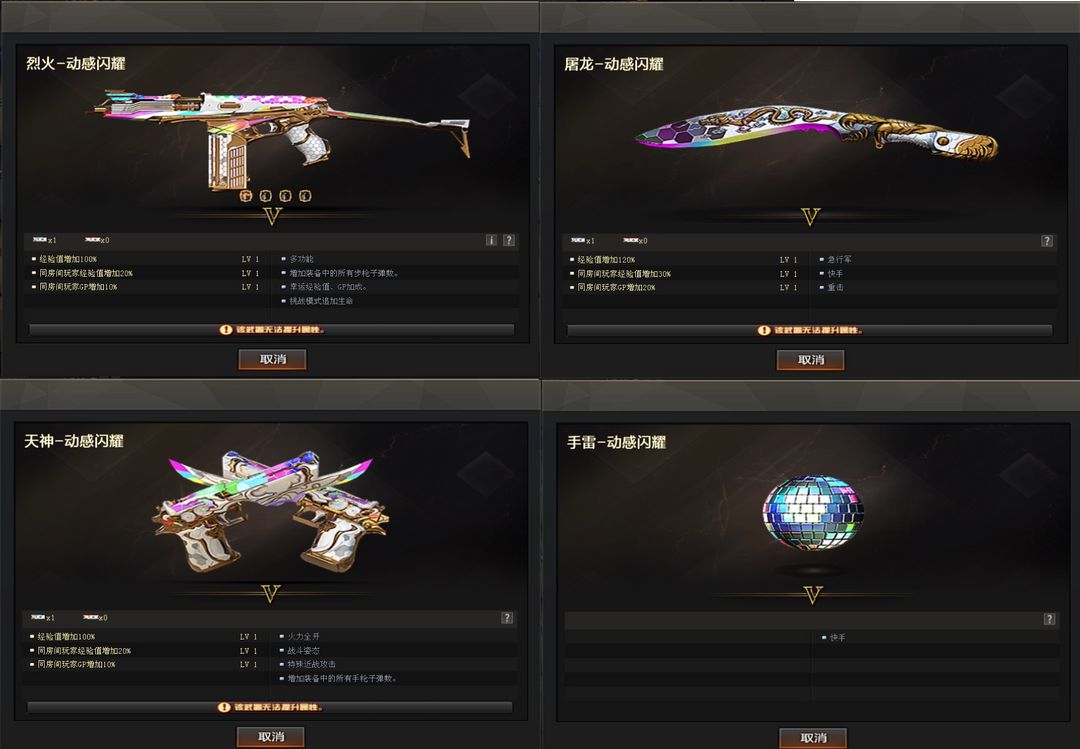Open help question mark in 烈火 panel
Image resolution: width=1080 pixels, height=749 pixels.
(x=509, y=240)
